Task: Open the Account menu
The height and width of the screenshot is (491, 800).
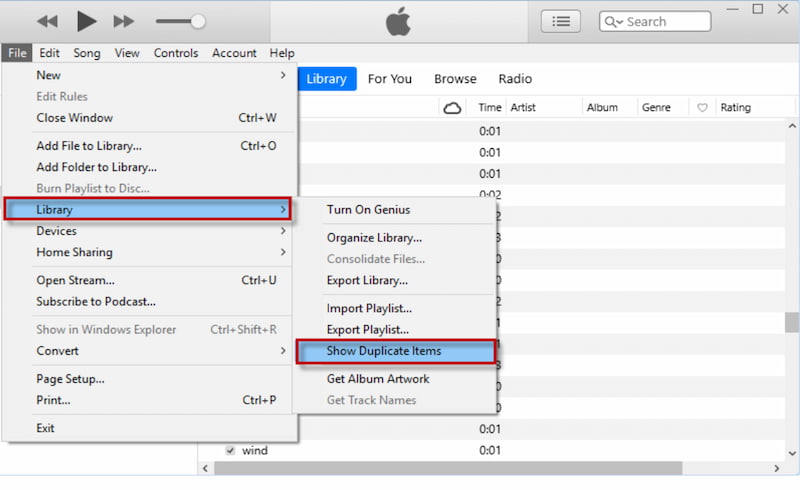Action: (234, 53)
